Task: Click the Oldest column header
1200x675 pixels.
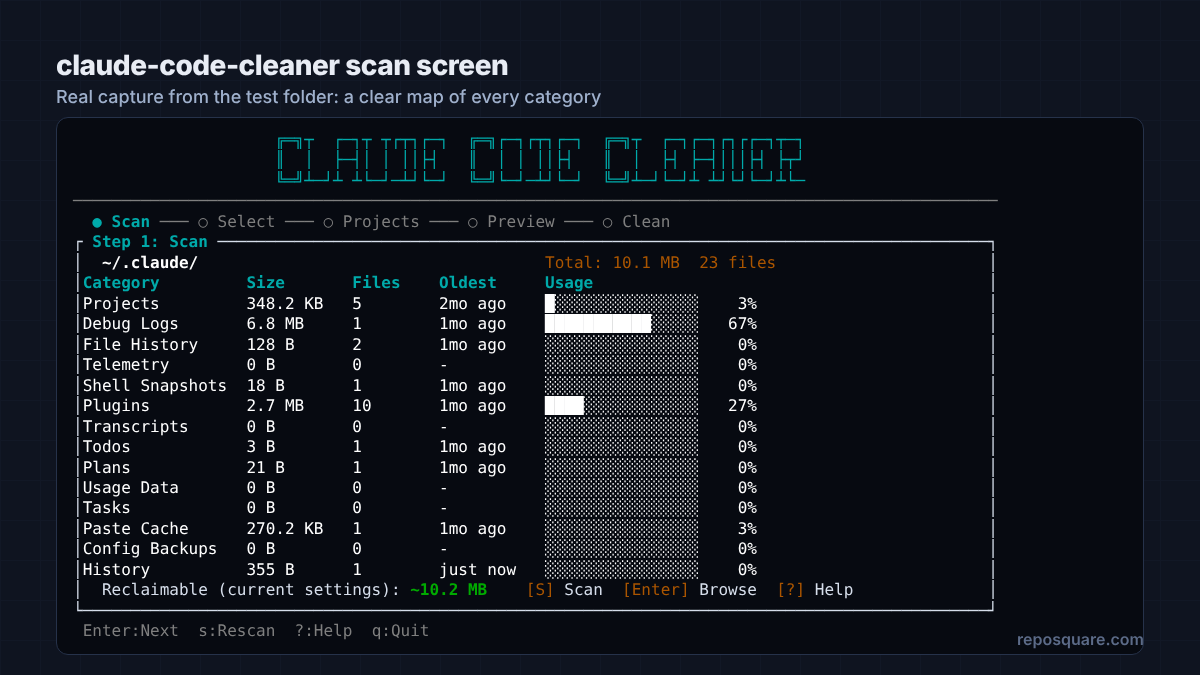Action: click(x=468, y=283)
